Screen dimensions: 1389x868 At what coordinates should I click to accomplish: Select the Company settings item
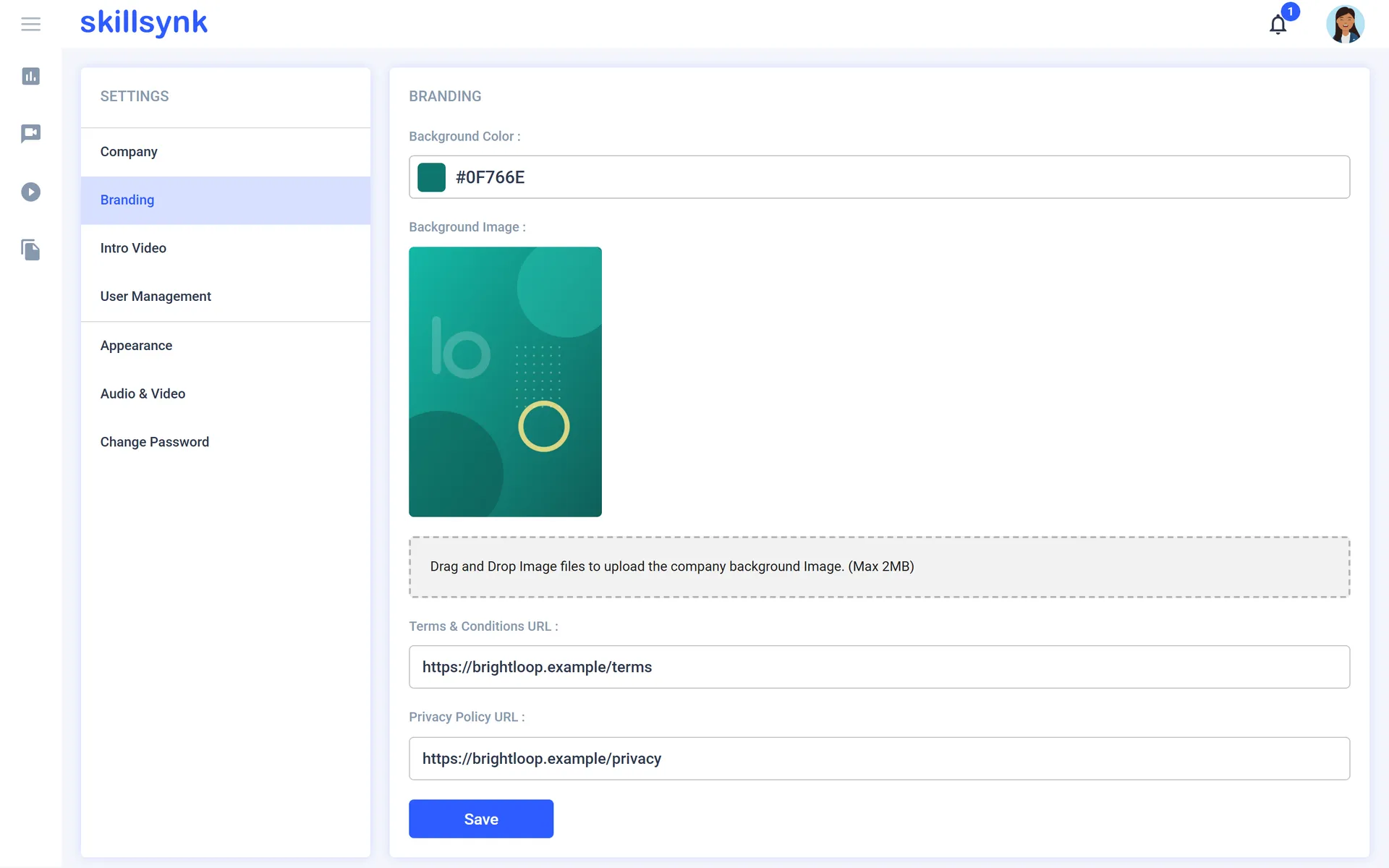click(x=226, y=152)
